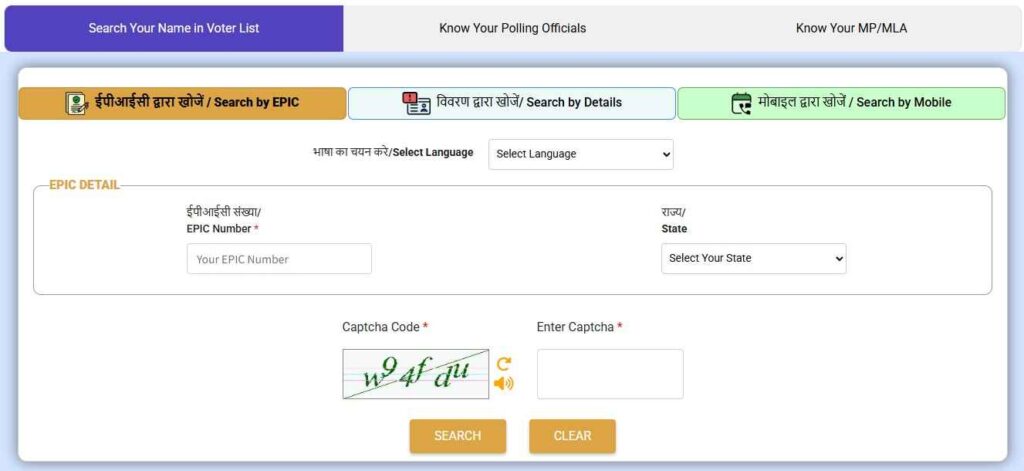This screenshot has width=1024, height=471.
Task: Click the mobile calendar icon
Action: point(741,103)
